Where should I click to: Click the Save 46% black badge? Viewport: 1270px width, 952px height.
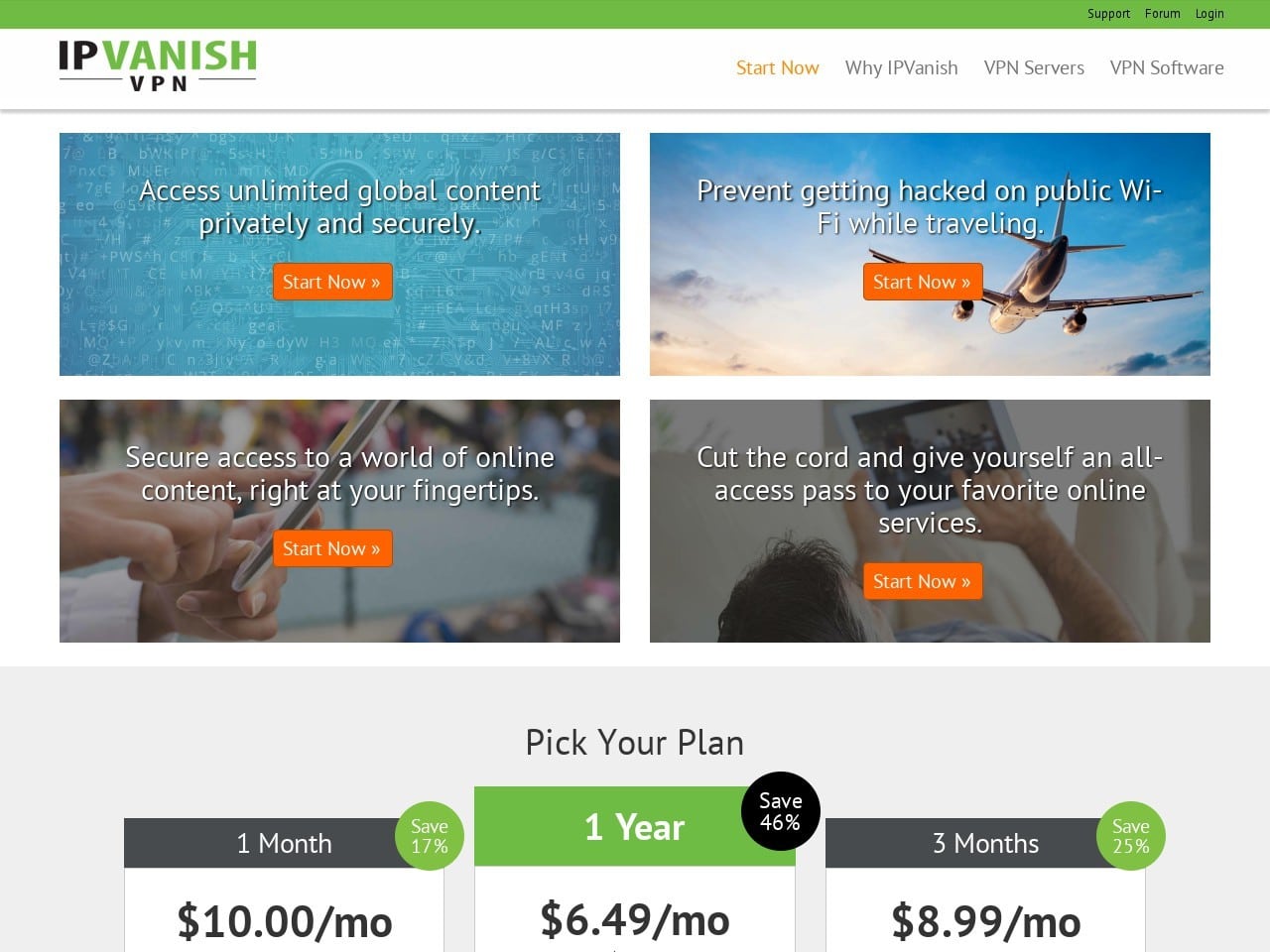point(781,811)
